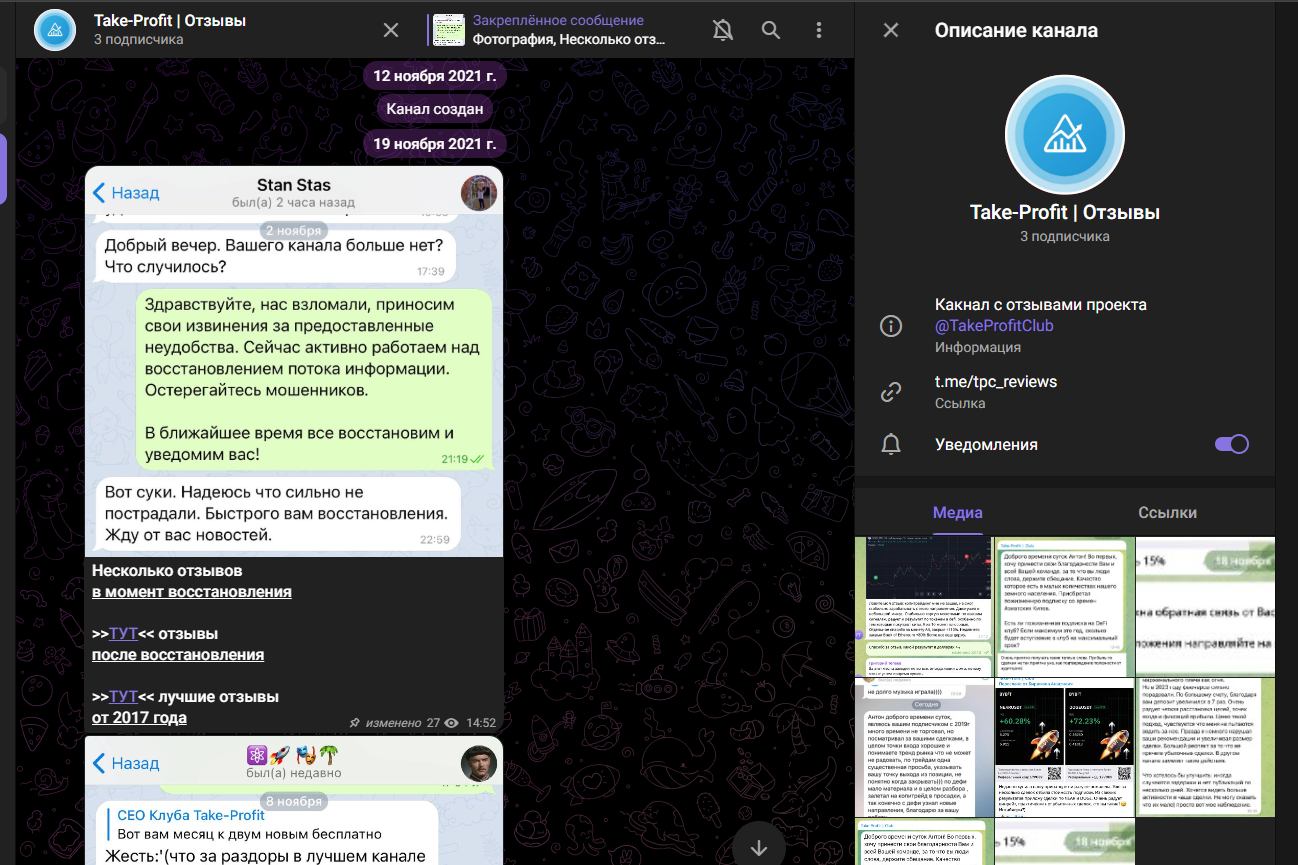Open the second ТУТ best reviews link
This screenshot has width=1298, height=865.
123,697
